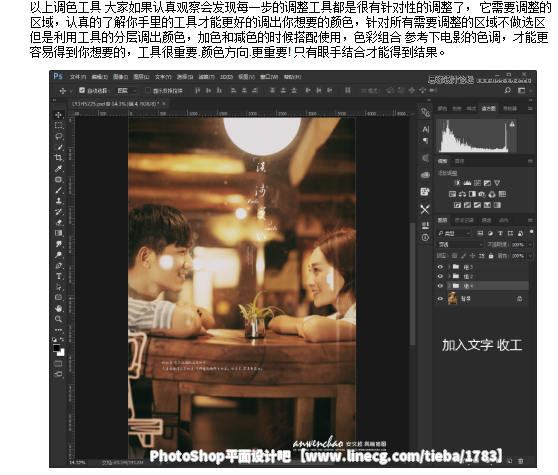Open the 3D menu
The width and height of the screenshot is (558, 475).
tap(226, 77)
